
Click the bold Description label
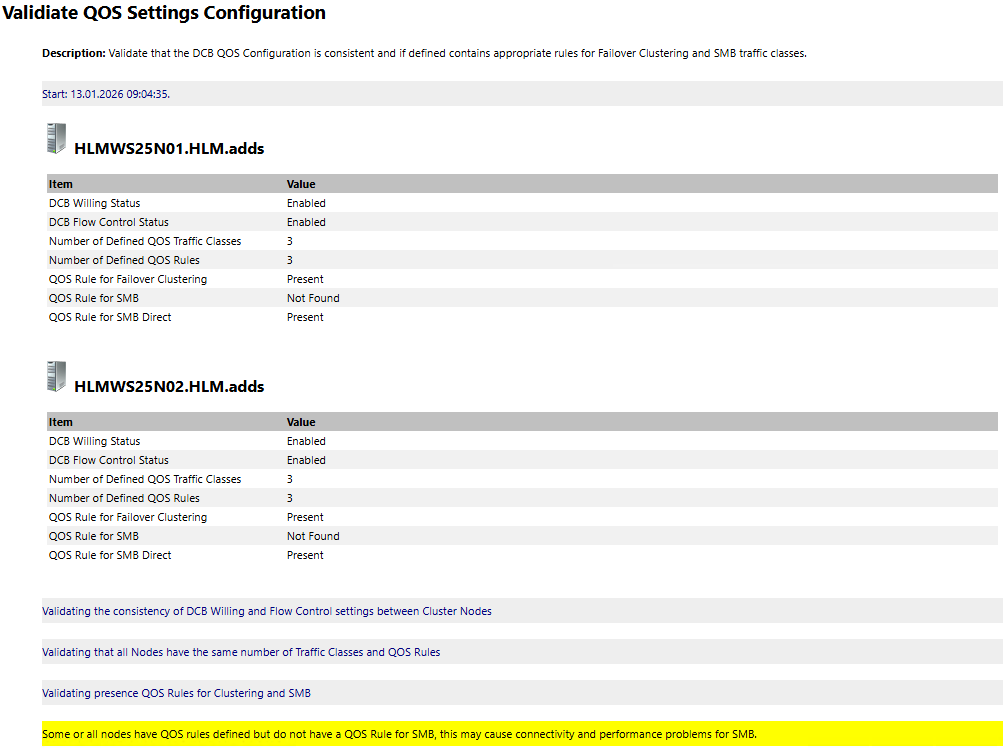click(x=73, y=53)
